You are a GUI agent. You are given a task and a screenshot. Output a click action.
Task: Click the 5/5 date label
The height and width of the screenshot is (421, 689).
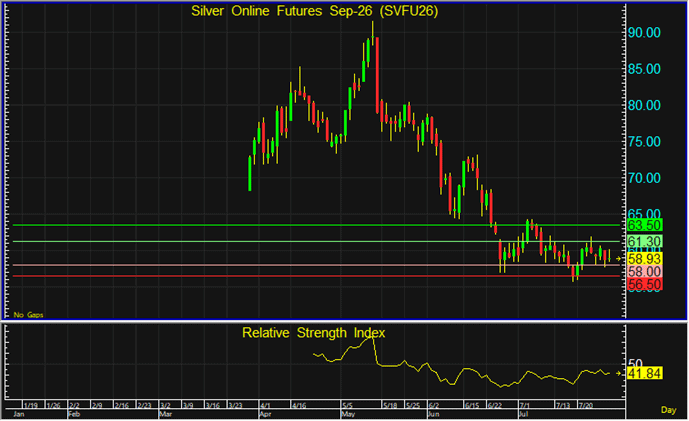(x=348, y=405)
